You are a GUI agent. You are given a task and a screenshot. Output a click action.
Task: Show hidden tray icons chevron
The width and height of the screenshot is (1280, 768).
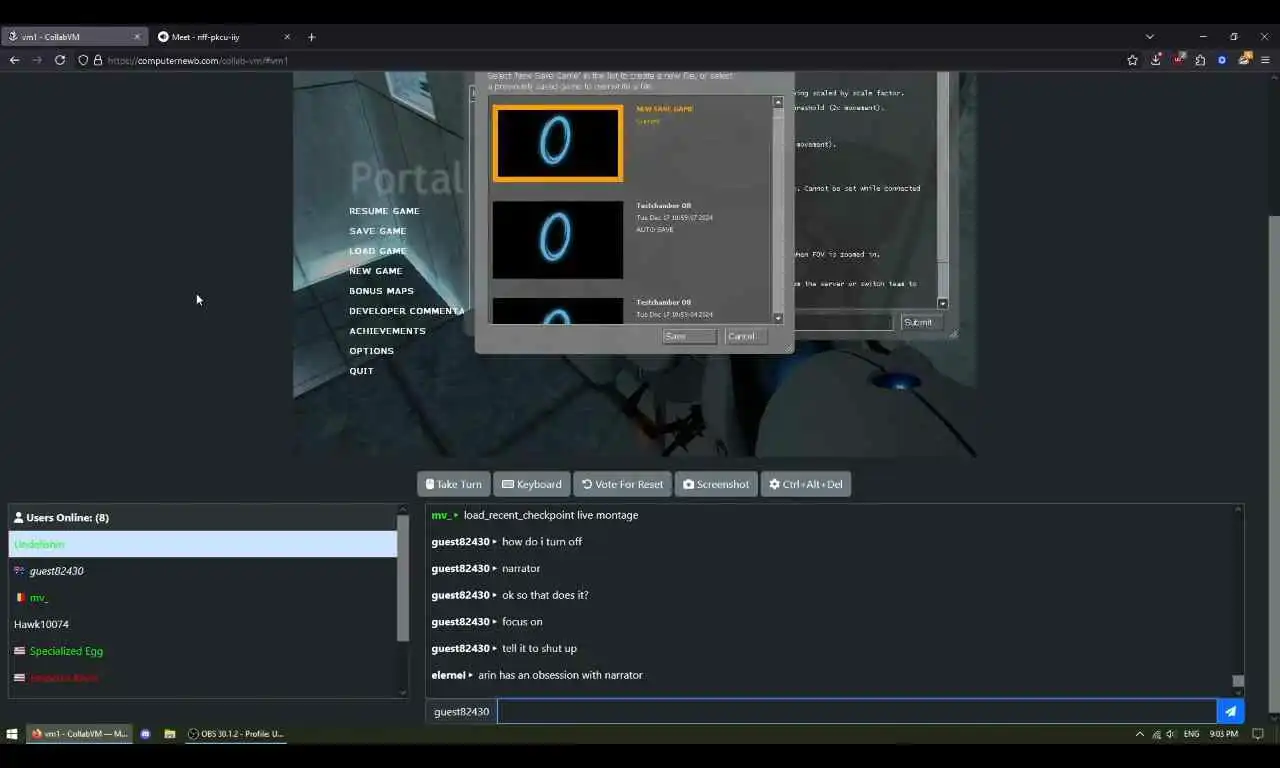point(1139,734)
